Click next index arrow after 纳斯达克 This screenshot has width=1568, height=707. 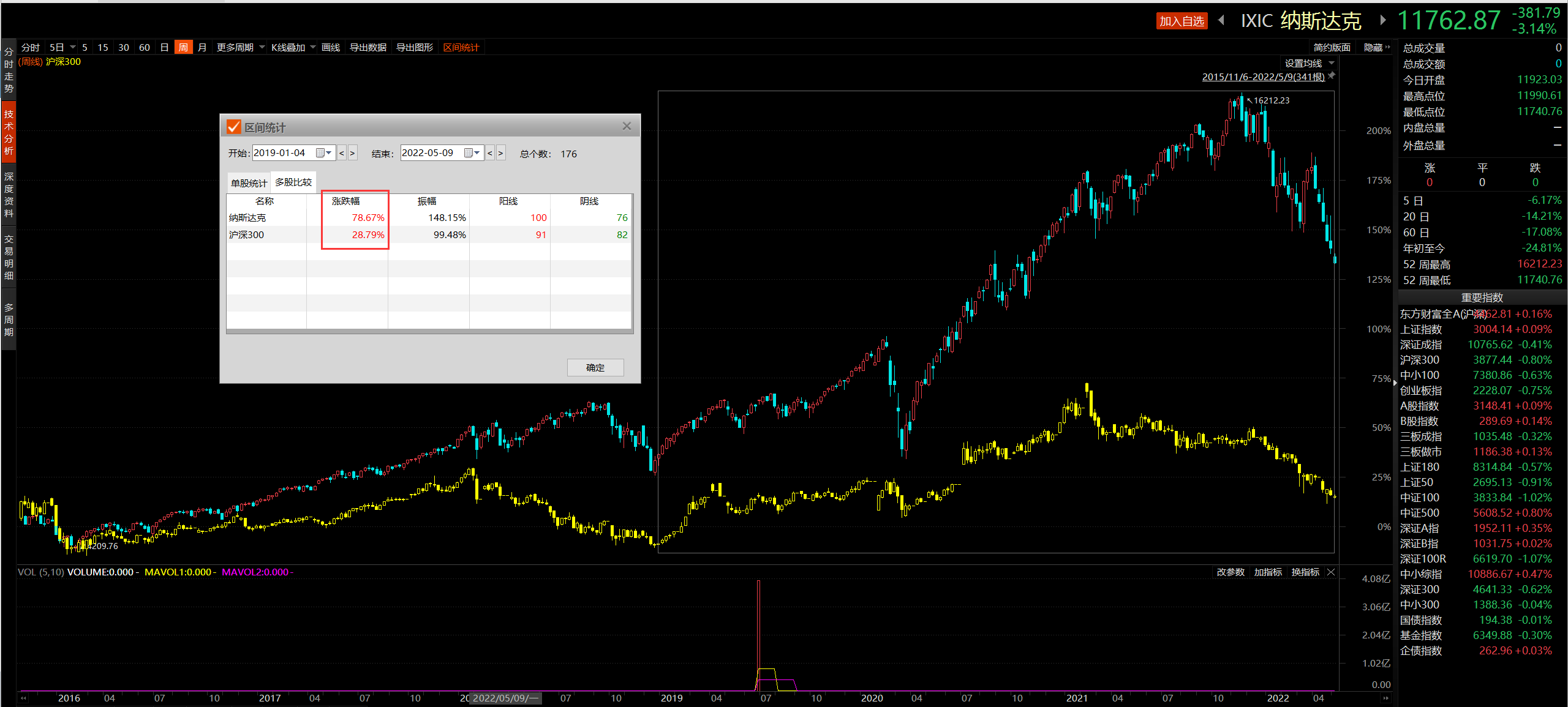coord(1382,20)
